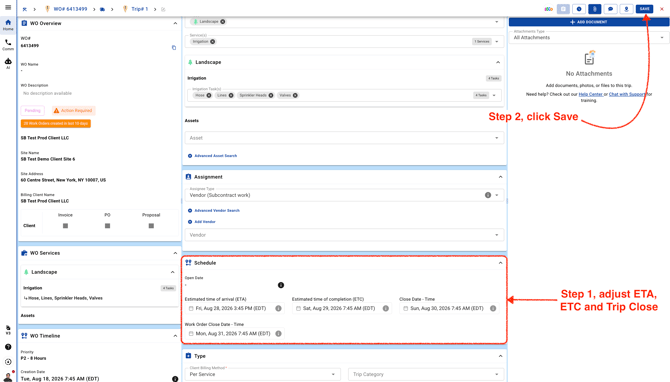This screenshot has width=670, height=382.
Task: Click the Work Order Close Date - Time field
Action: (235, 334)
